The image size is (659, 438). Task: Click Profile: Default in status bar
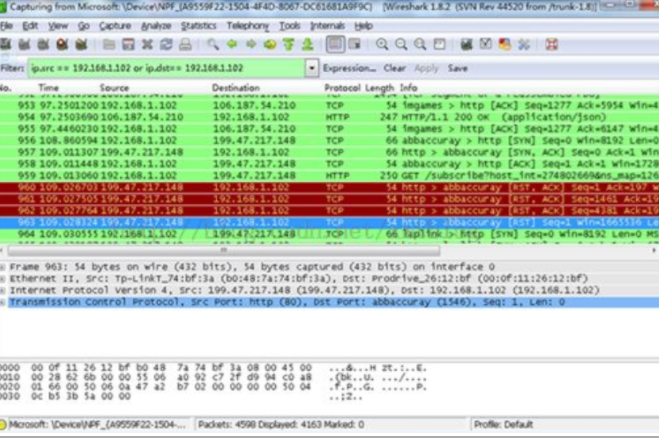[503, 425]
